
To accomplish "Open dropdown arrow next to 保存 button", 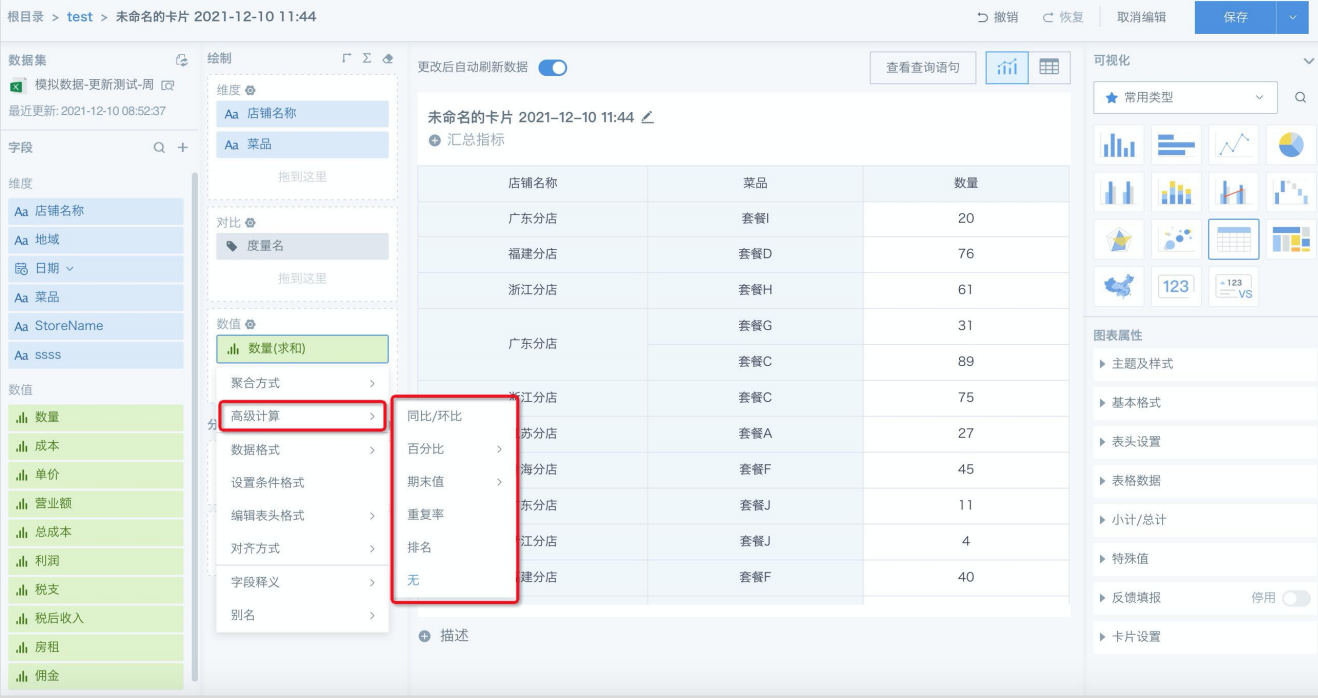I will pyautogui.click(x=1293, y=17).
